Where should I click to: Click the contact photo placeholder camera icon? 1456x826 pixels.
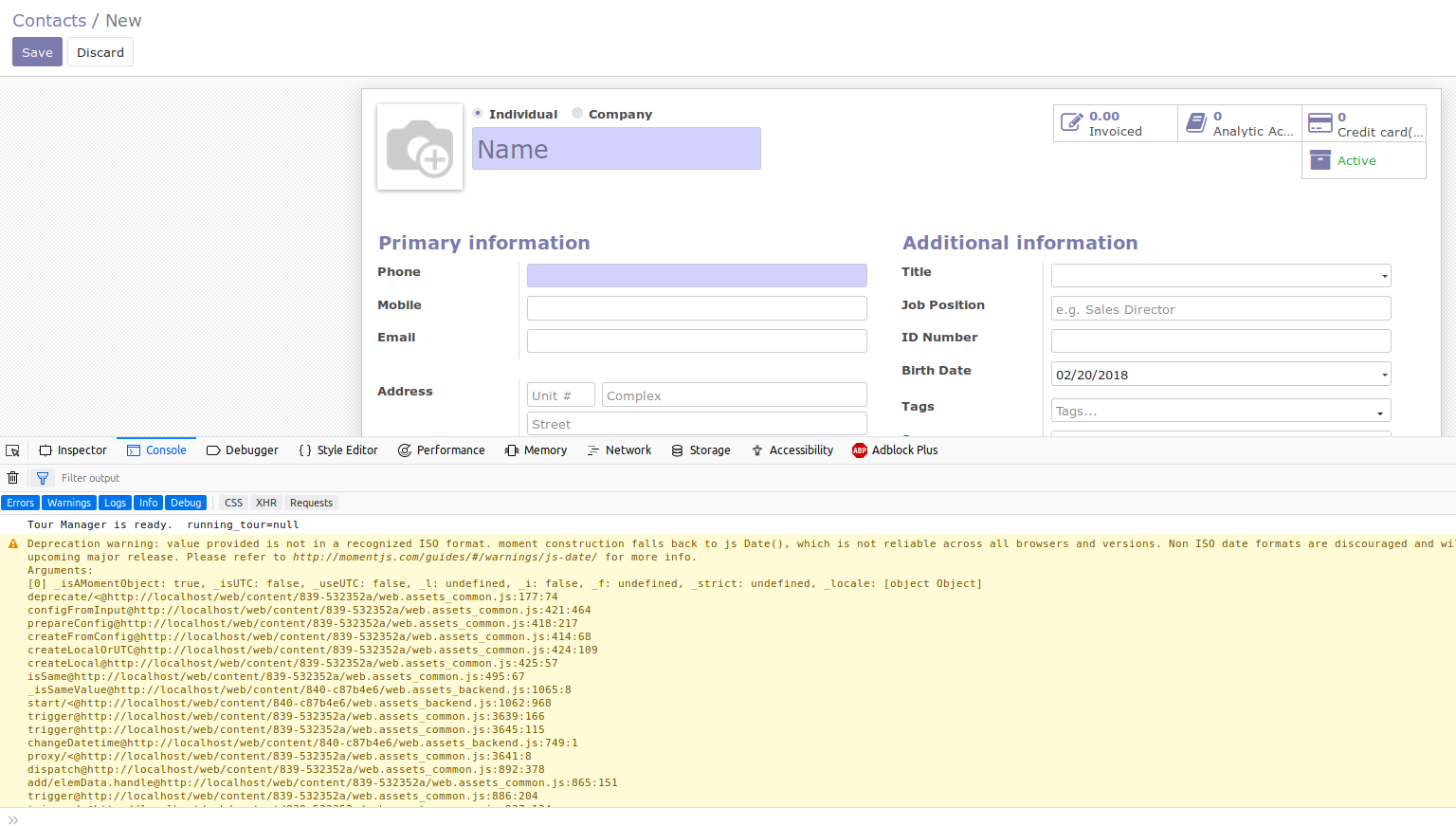(x=419, y=147)
